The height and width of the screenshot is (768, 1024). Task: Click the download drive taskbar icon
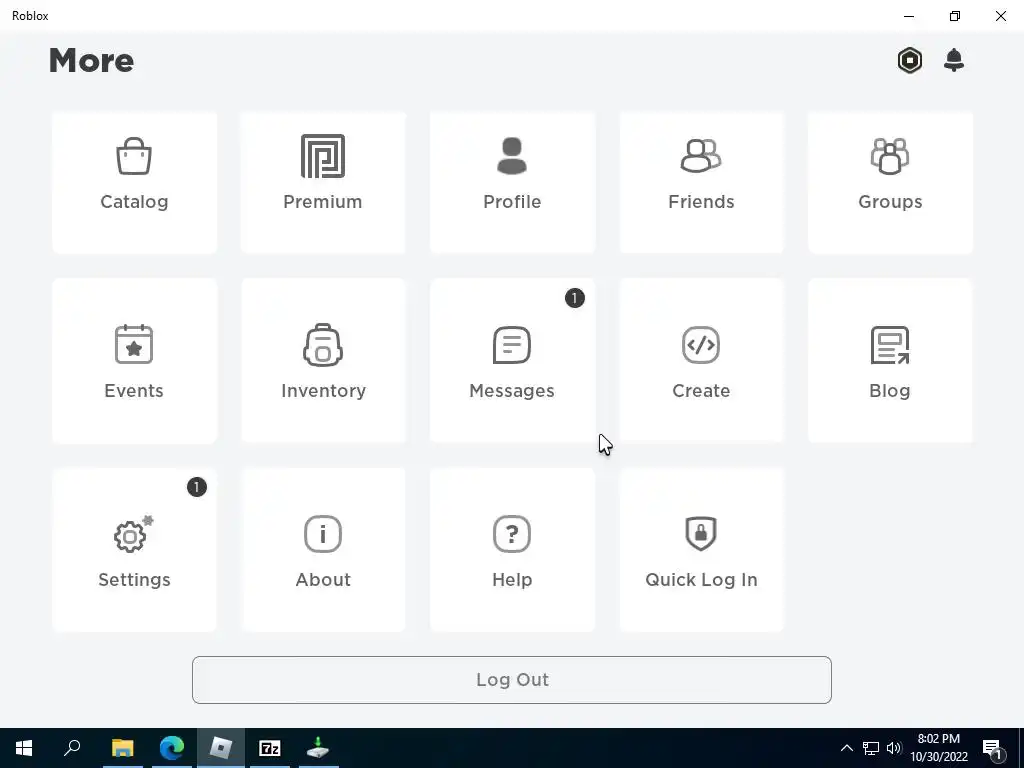pos(318,748)
